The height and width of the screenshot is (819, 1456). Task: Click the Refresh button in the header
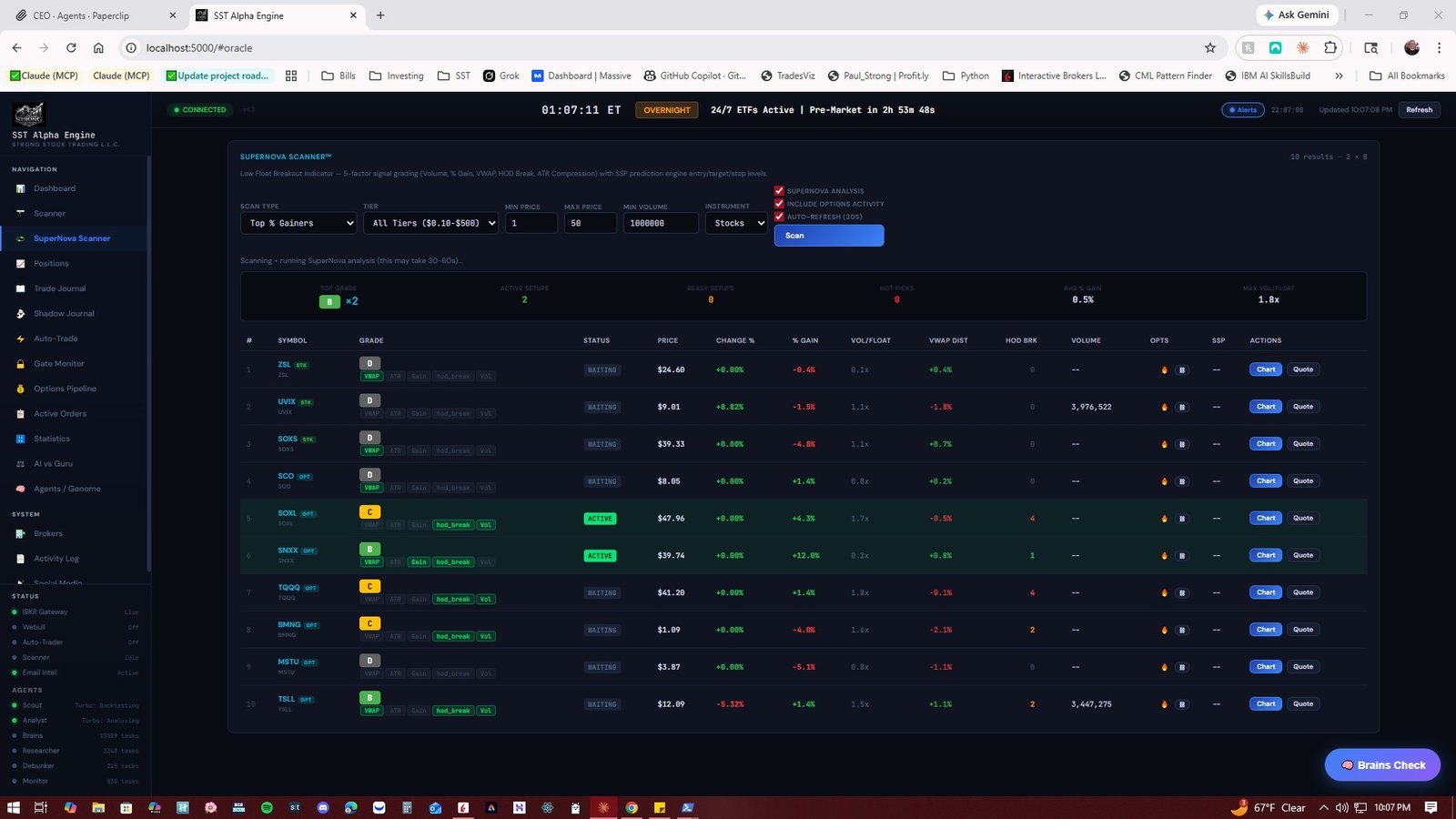click(1419, 110)
